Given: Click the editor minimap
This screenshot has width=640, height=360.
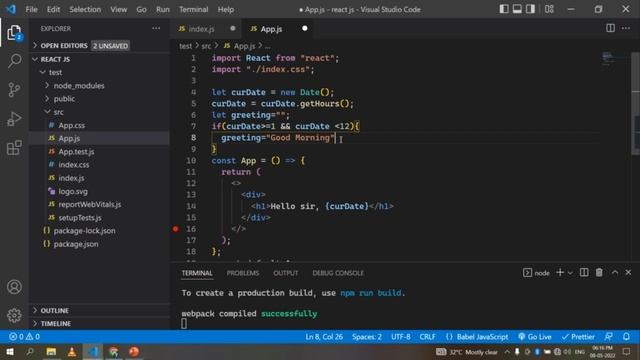Looking at the screenshot, I should tap(608, 59).
